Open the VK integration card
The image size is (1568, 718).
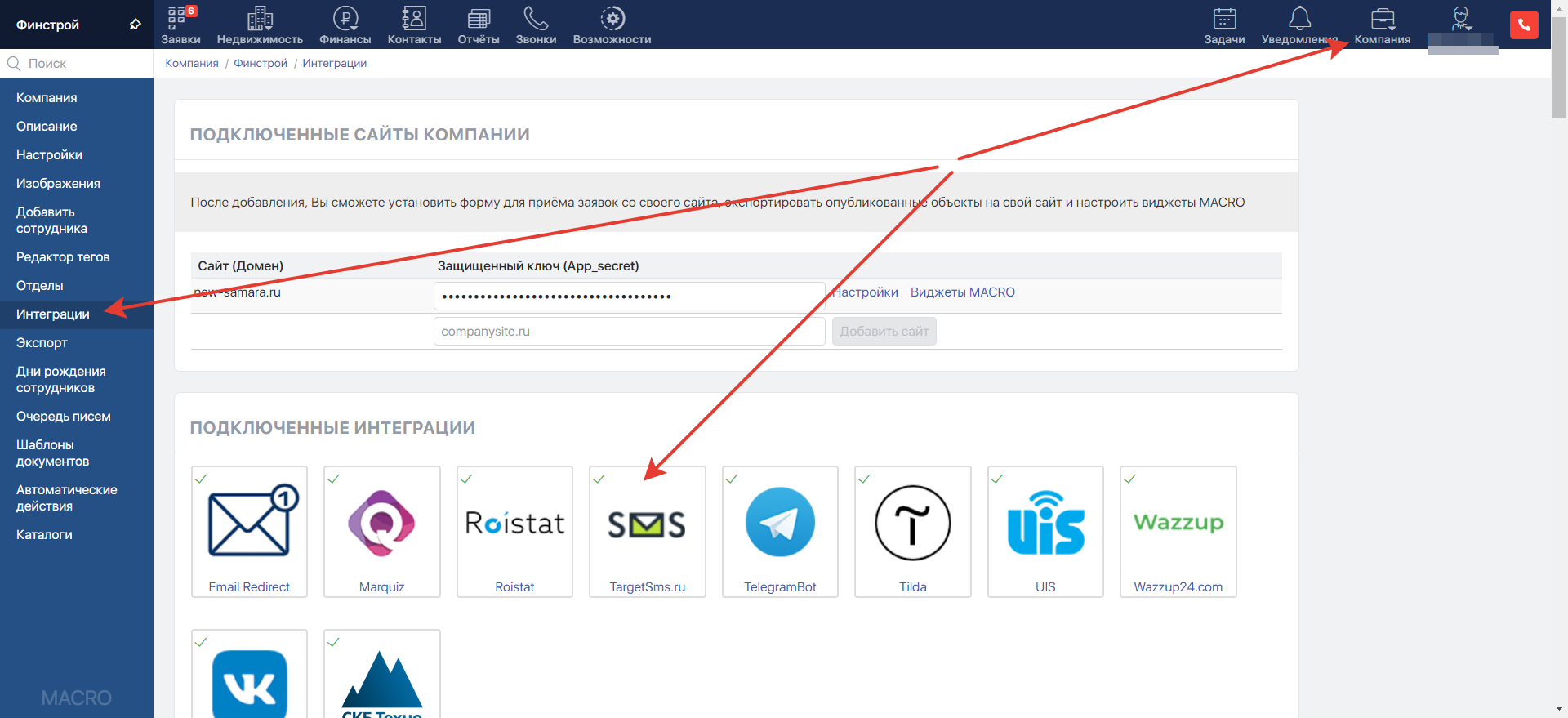point(249,674)
